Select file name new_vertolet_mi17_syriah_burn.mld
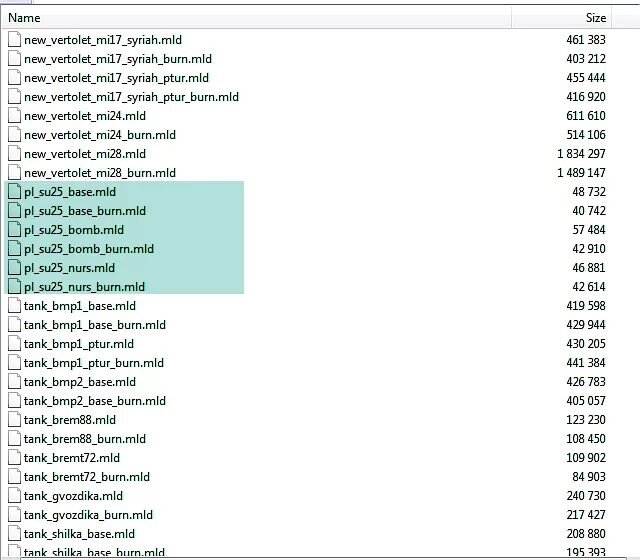Viewport: 640px width, 560px height. [x=118, y=59]
